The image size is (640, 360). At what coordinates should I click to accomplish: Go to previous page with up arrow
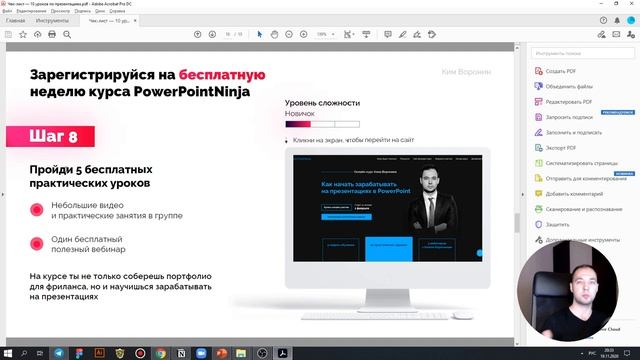click(x=198, y=35)
